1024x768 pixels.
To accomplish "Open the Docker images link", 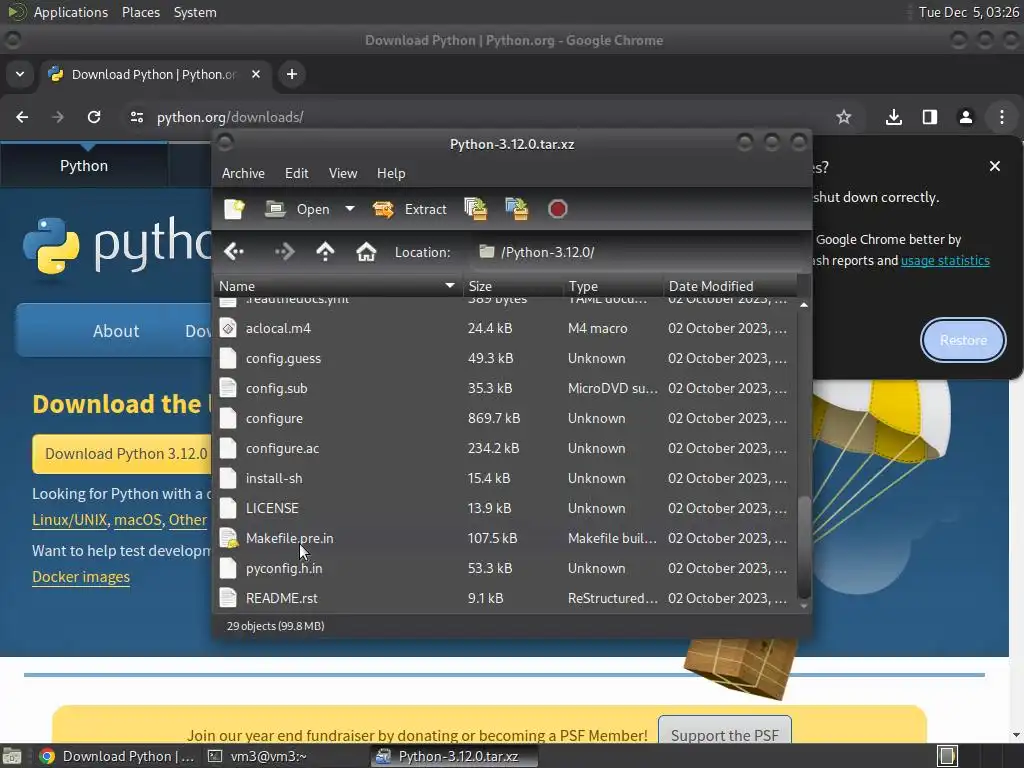I will (81, 577).
